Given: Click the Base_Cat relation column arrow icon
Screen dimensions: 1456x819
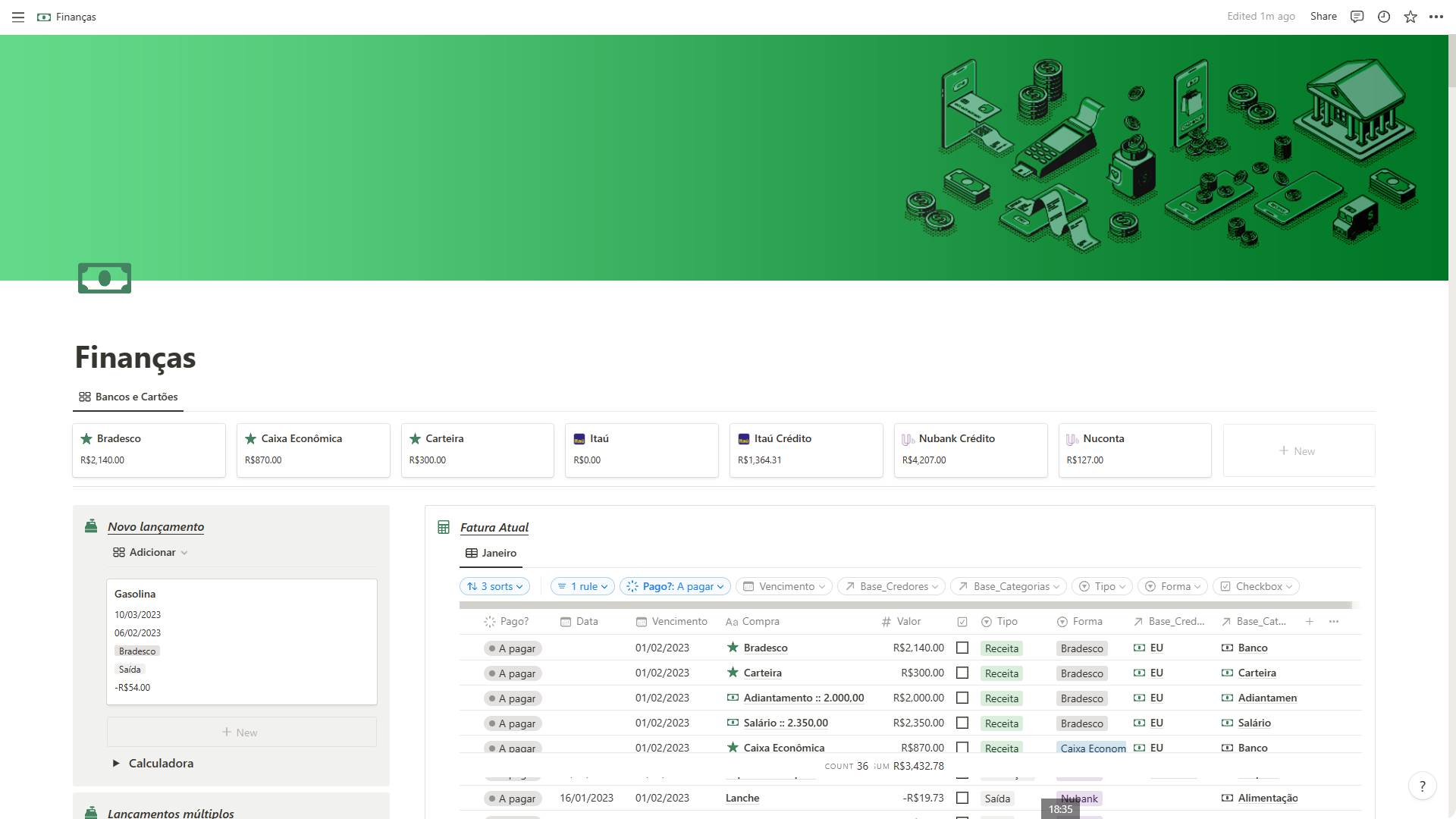Looking at the screenshot, I should (x=1226, y=621).
